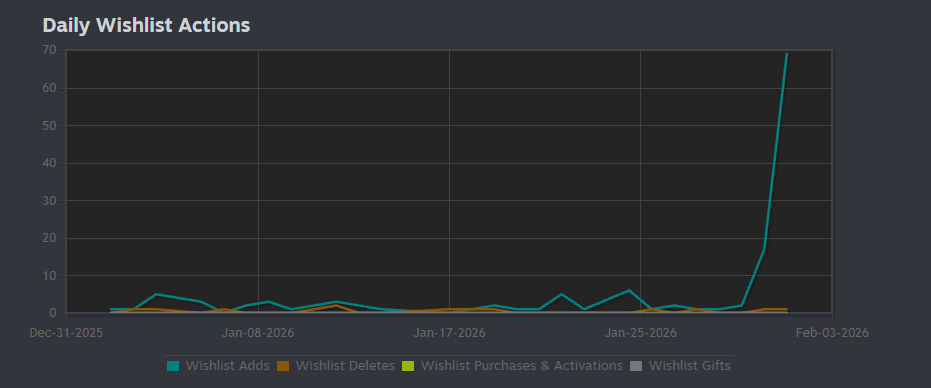Click the 20 value on y-axis
The width and height of the screenshot is (931, 388).
pos(49,238)
